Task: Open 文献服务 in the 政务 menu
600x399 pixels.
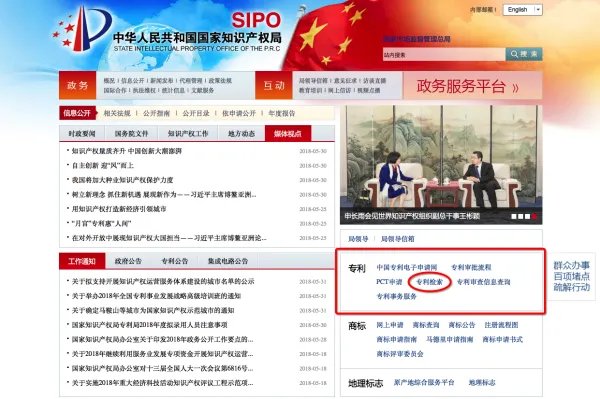Action: pyautogui.click(x=203, y=90)
